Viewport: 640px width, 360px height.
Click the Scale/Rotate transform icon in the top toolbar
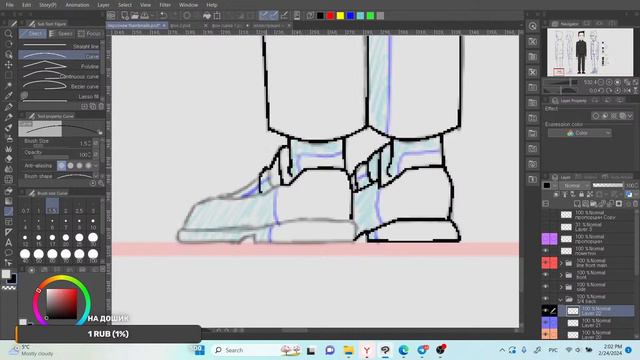(x=217, y=16)
